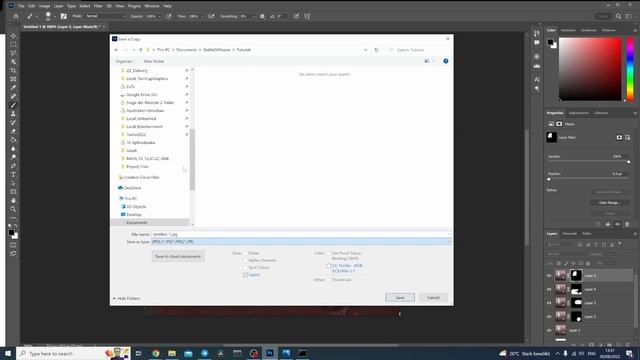Image resolution: width=640 pixels, height=360 pixels.
Task: Switch to the Channels tab
Action: coord(570,234)
